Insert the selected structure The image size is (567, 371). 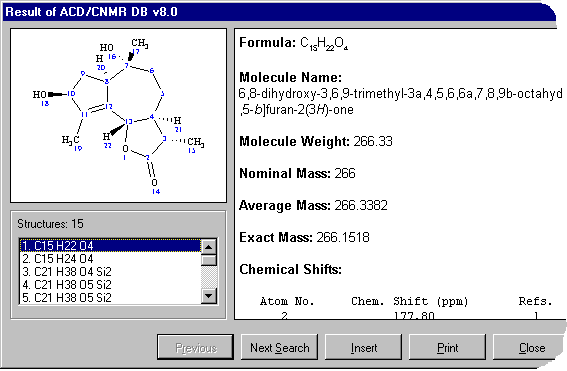point(363,347)
